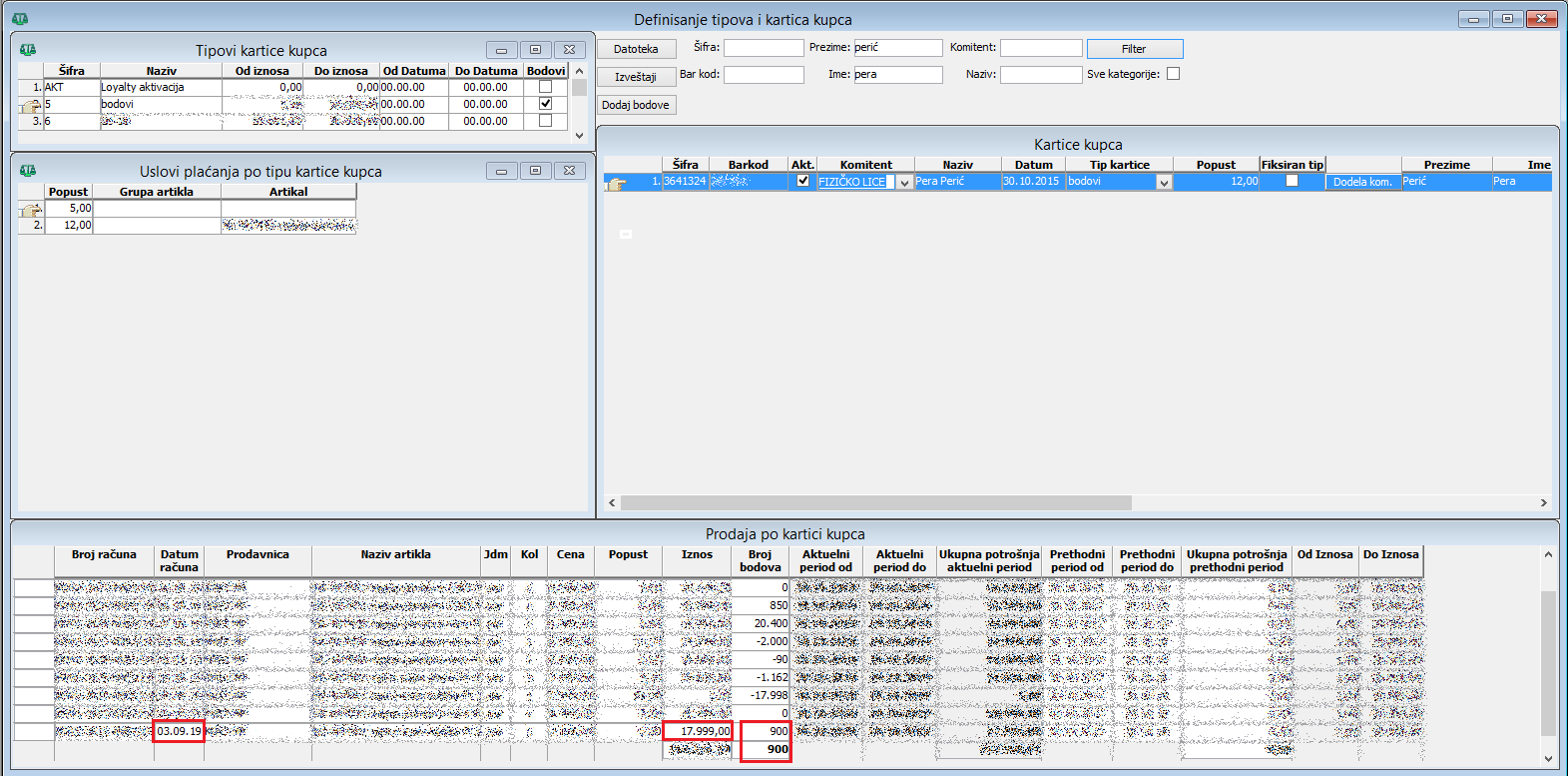Uncheck the Akt. checkbox for card 3641324
The image size is (1568, 776).
[802, 181]
